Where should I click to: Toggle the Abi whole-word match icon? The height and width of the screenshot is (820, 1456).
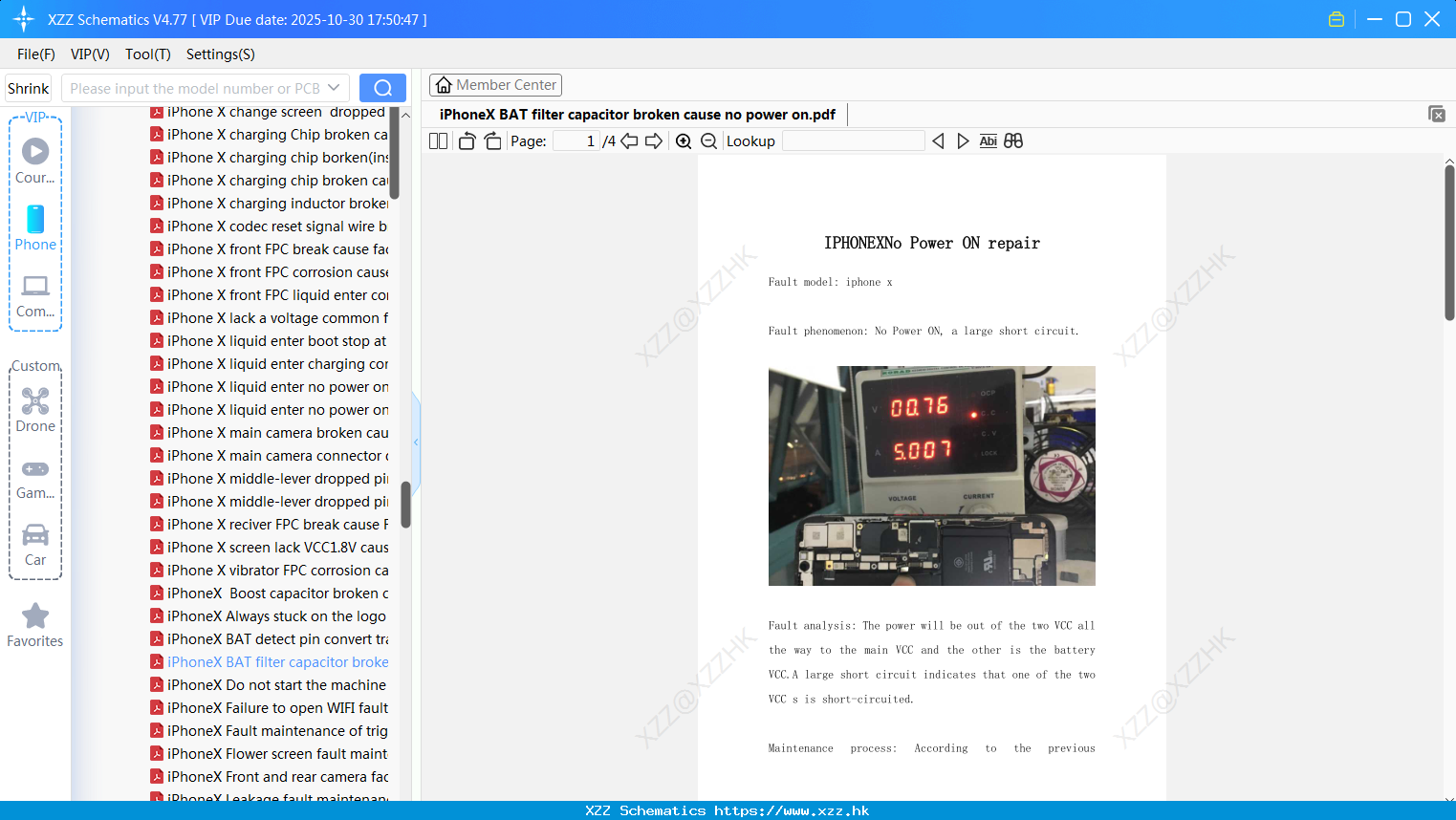[x=988, y=141]
